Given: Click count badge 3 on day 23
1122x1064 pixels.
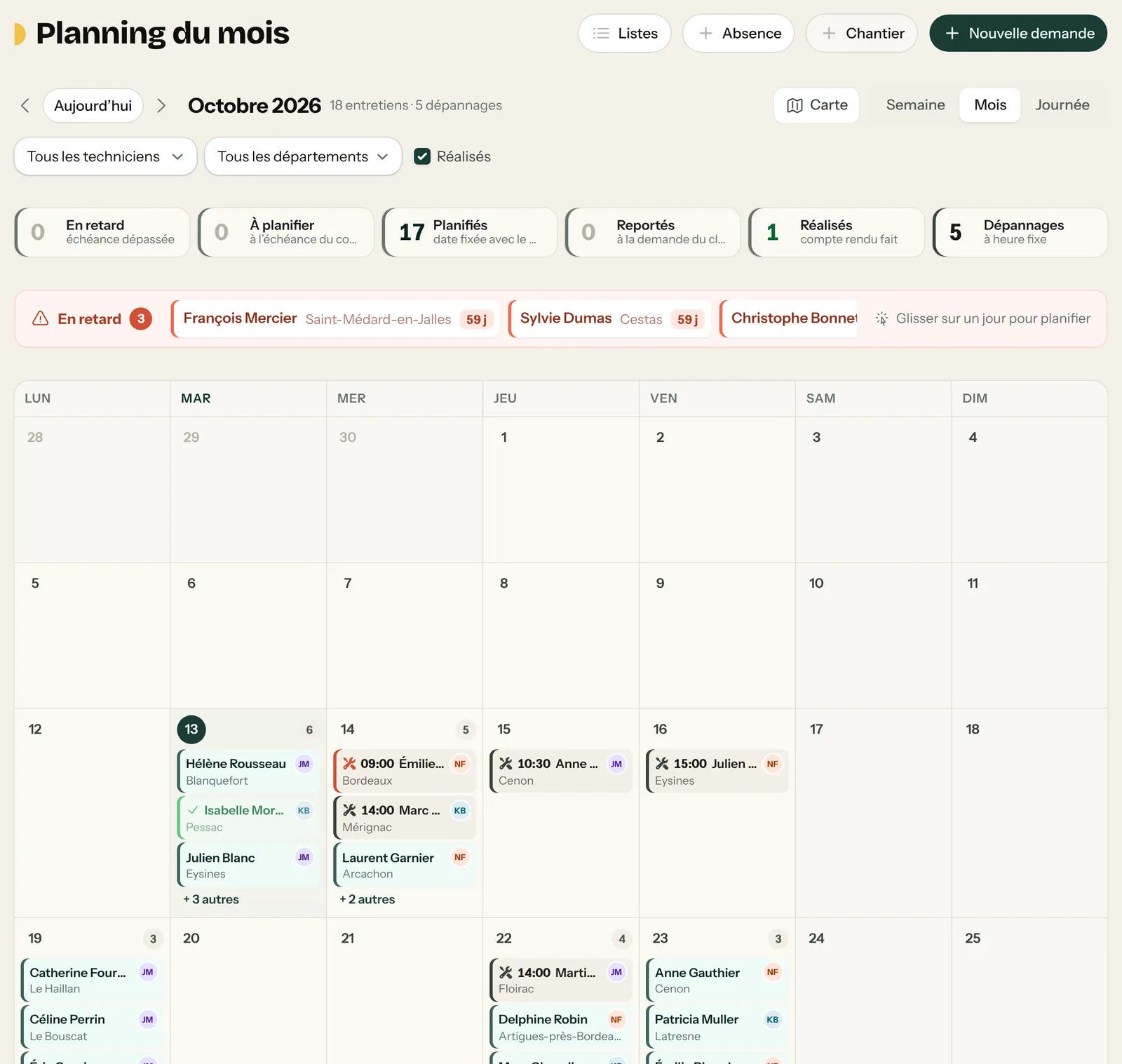Looking at the screenshot, I should pos(778,939).
